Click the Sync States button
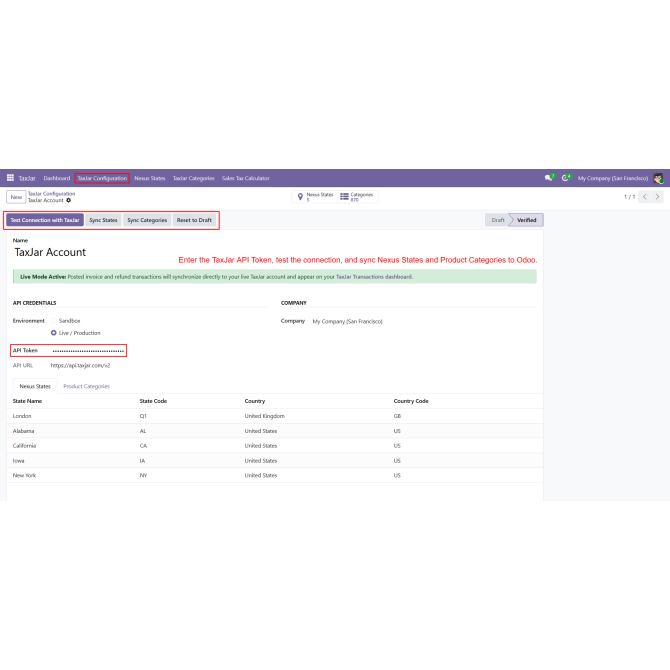The width and height of the screenshot is (670, 670). pos(103,220)
